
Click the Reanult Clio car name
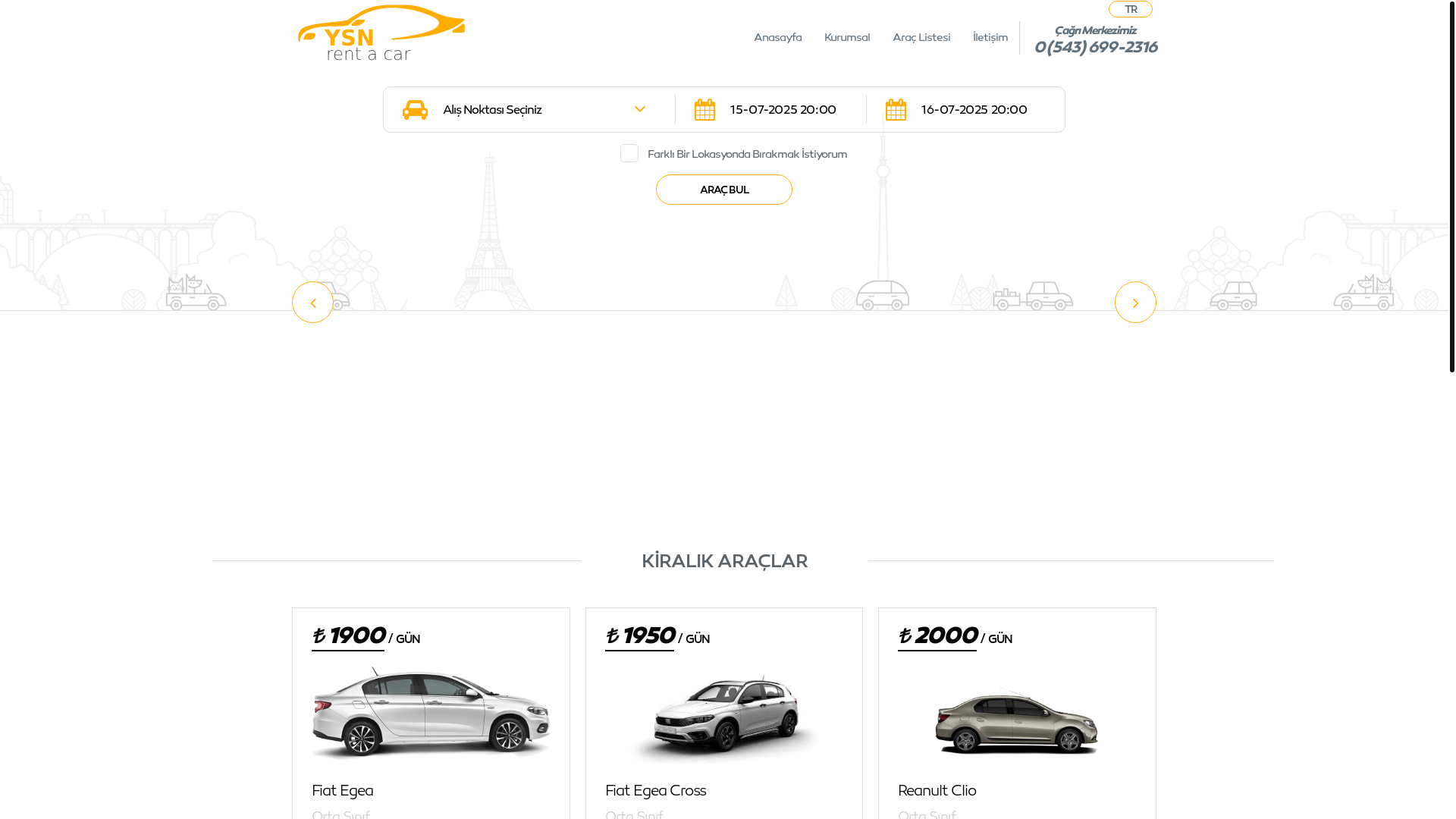click(x=937, y=790)
